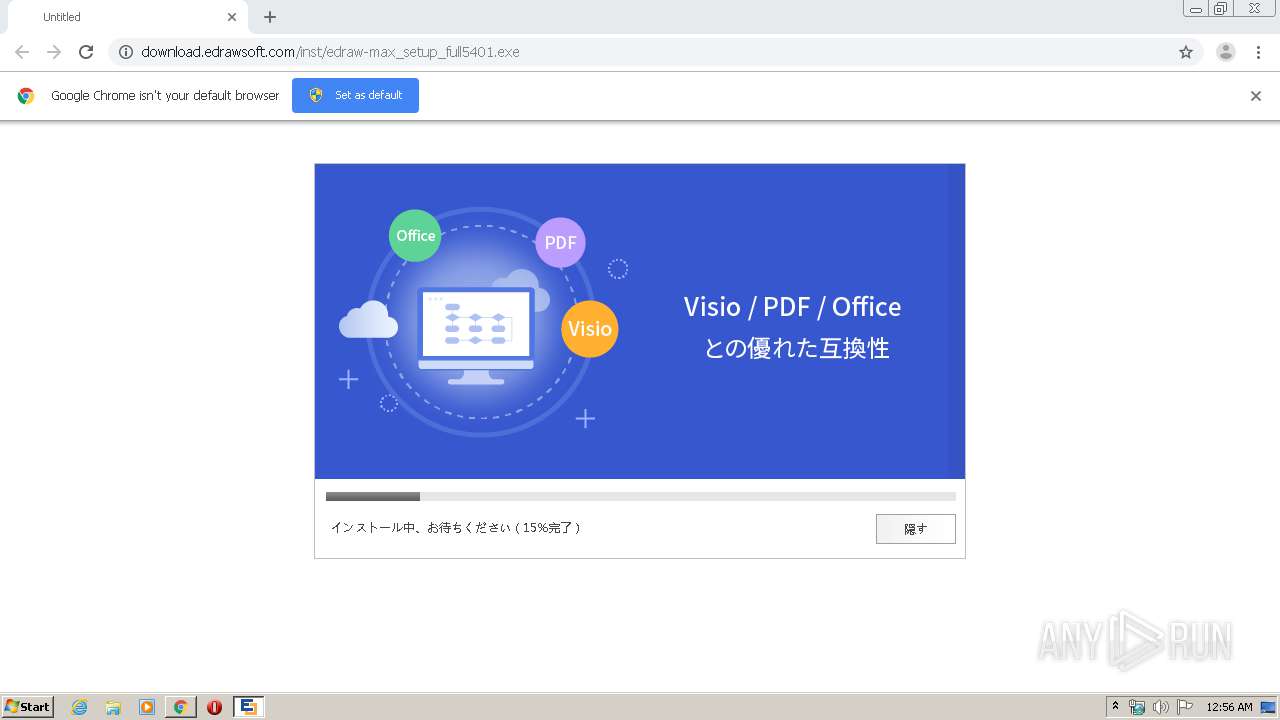Viewport: 1280px width, 720px height.
Task: Switch to Chrome in taskbar
Action: click(180, 707)
